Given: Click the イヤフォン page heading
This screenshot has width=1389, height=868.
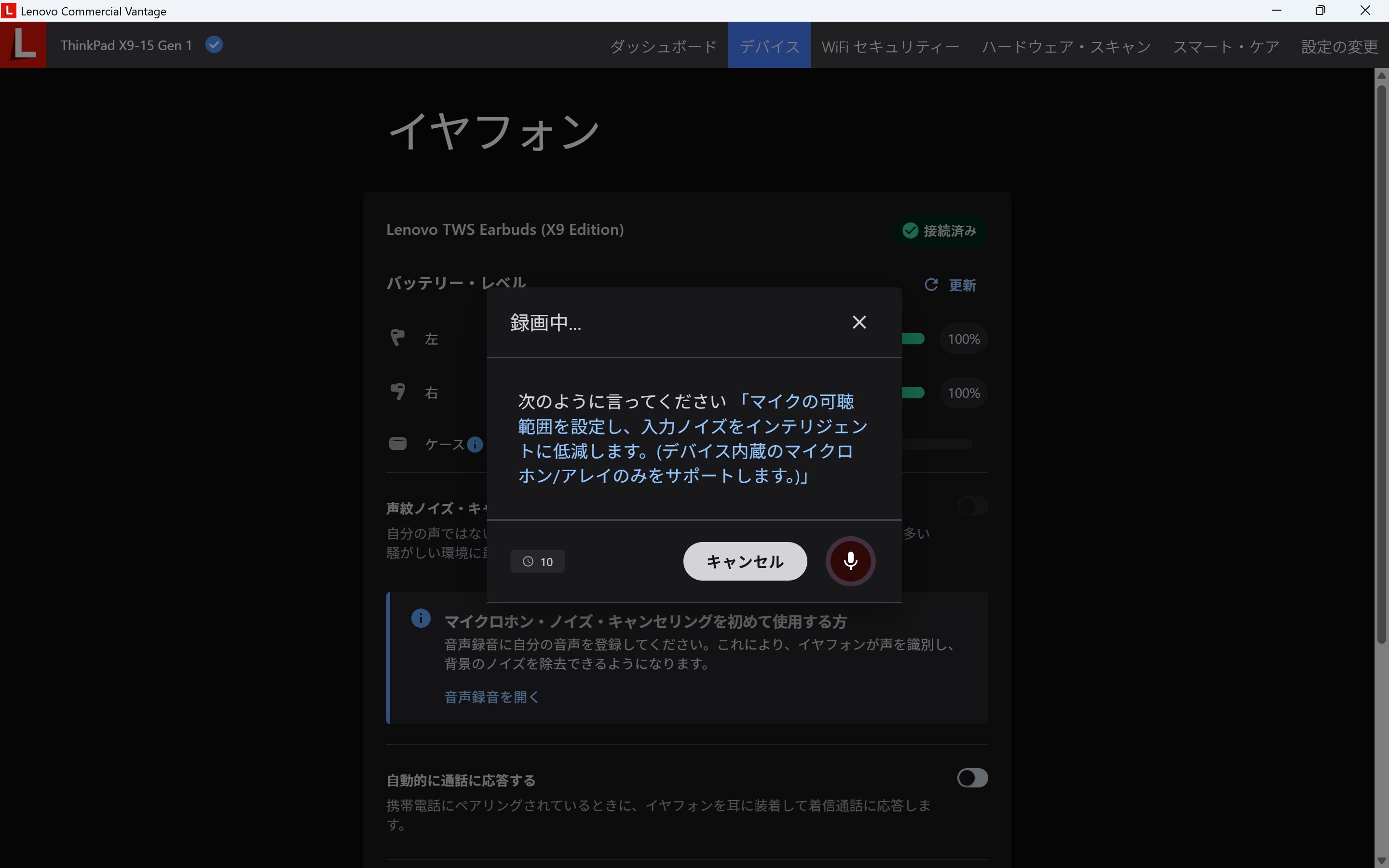Looking at the screenshot, I should 494,132.
